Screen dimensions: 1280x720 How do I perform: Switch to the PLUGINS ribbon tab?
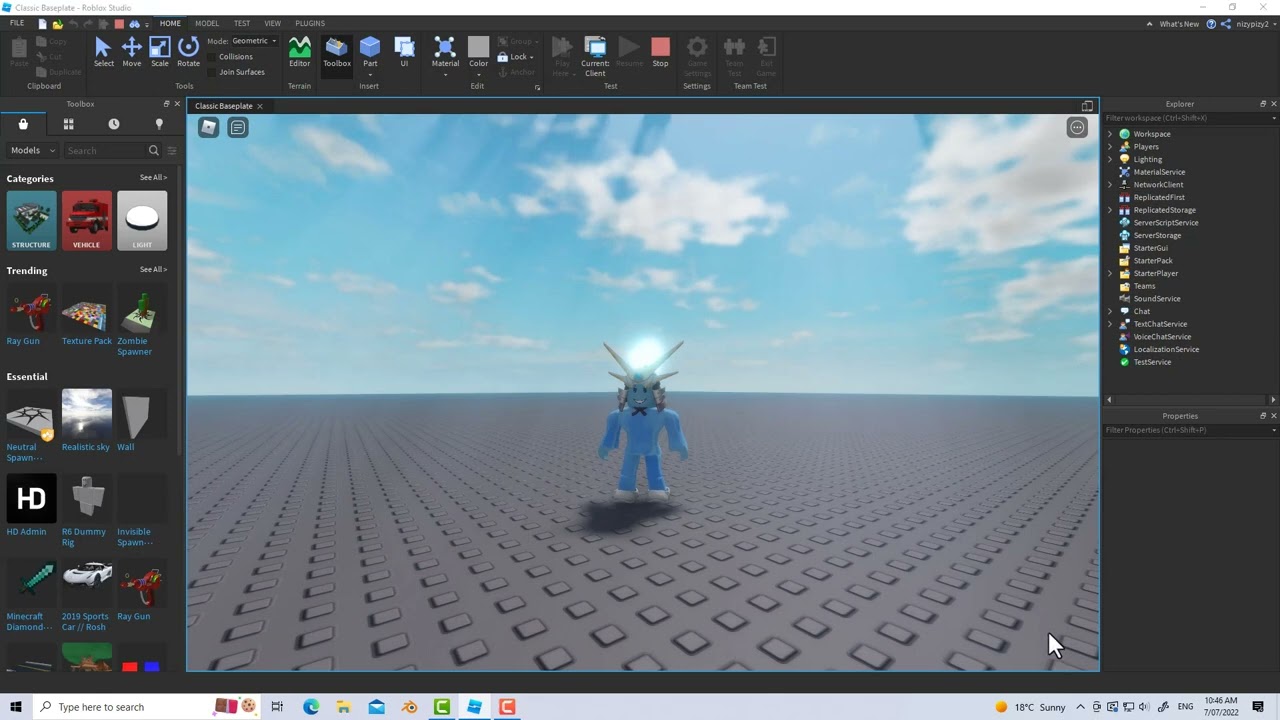[x=310, y=23]
